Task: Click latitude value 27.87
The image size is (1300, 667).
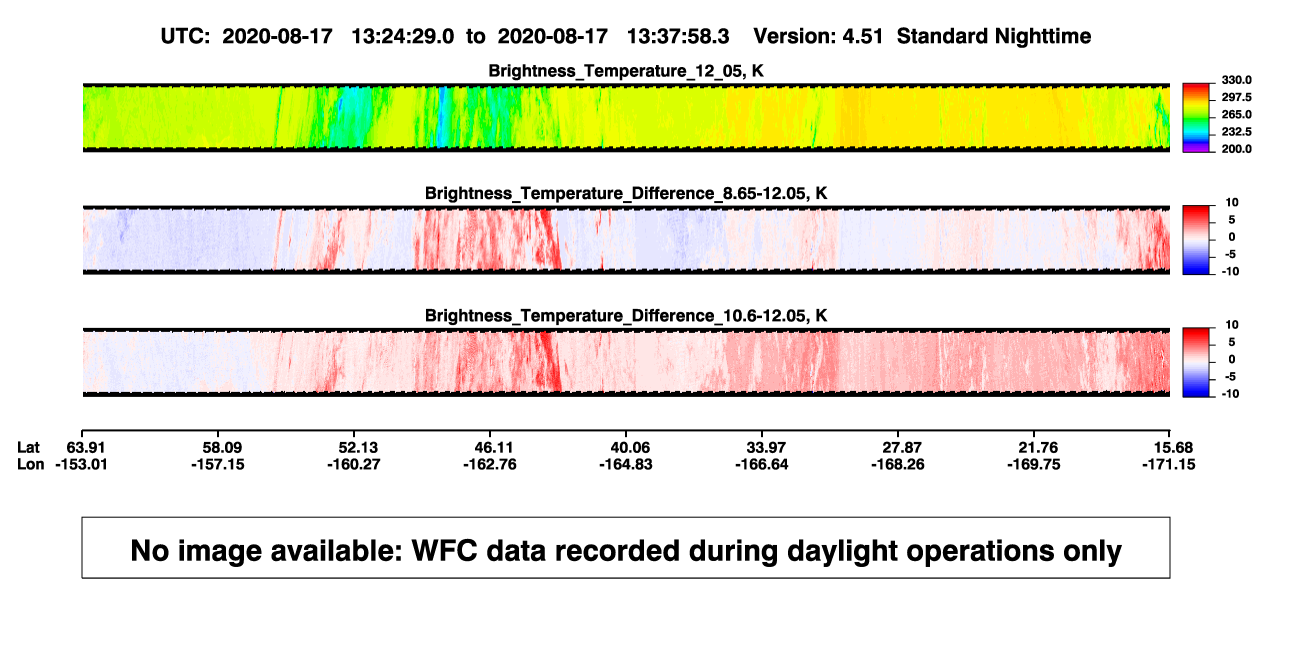Action: 900,446
